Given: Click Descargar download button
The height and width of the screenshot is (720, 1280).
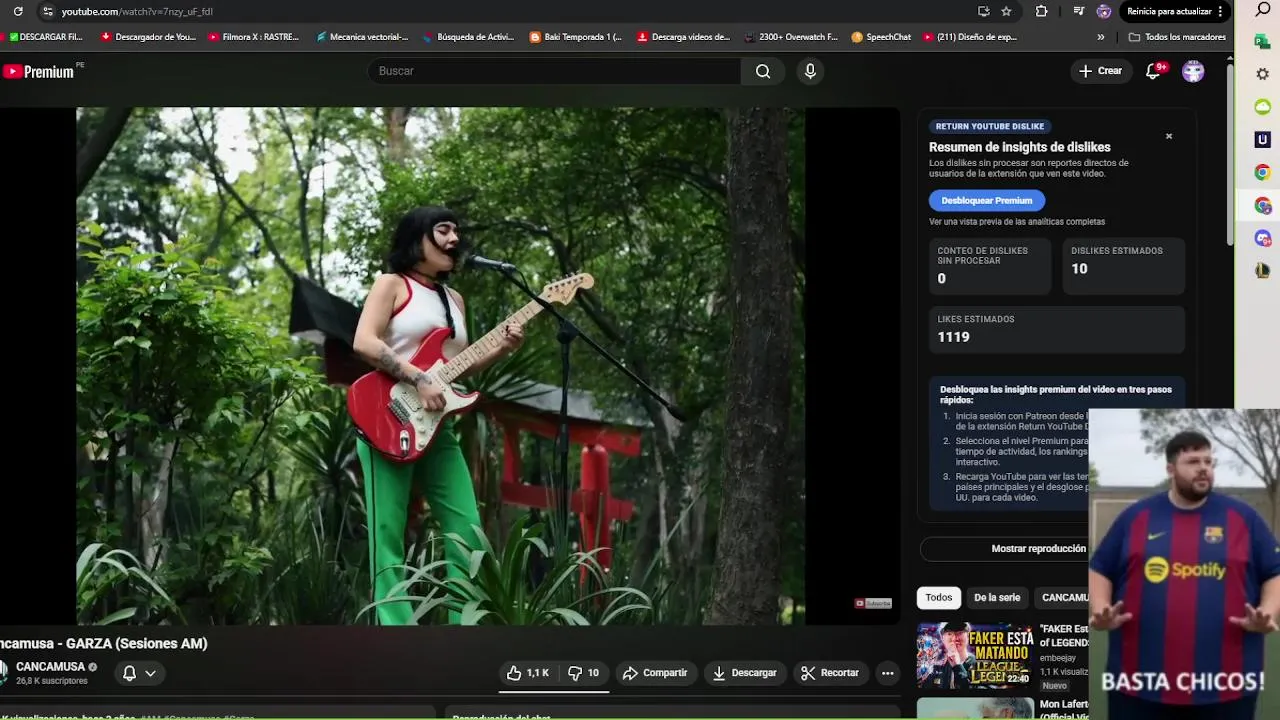Looking at the screenshot, I should pos(745,673).
